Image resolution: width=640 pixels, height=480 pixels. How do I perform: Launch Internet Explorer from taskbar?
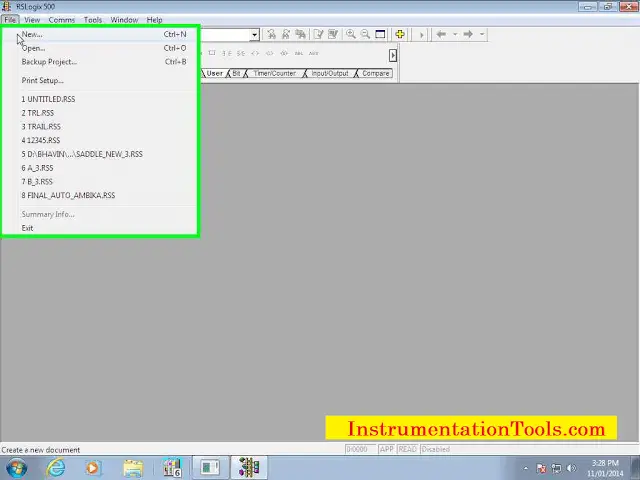(x=55, y=468)
